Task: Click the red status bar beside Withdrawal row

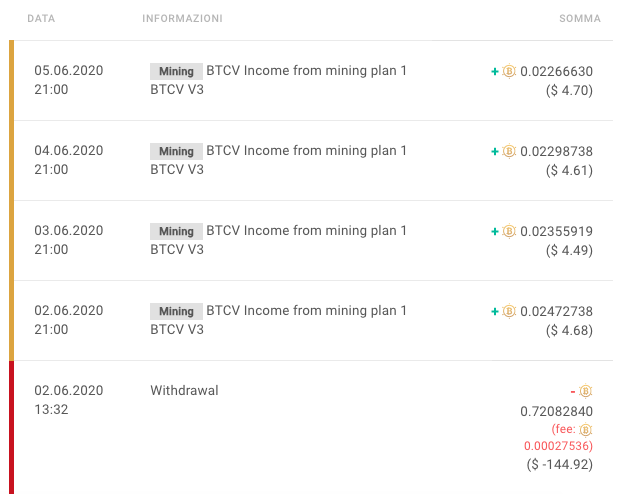Action: (12, 427)
